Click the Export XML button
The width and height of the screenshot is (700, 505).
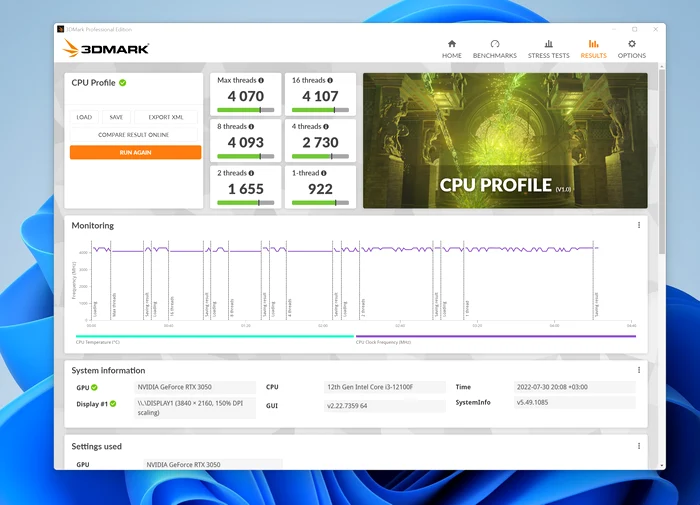pyautogui.click(x=166, y=117)
